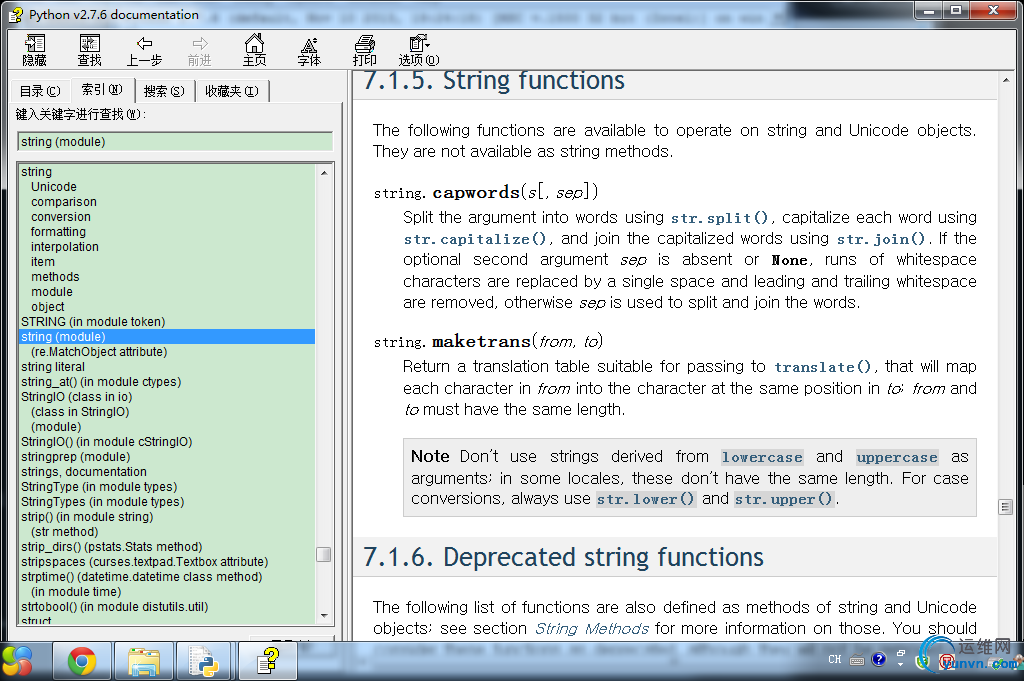Click the Hide (隐藏) toolbar icon
The height and width of the screenshot is (681, 1024).
(35, 50)
